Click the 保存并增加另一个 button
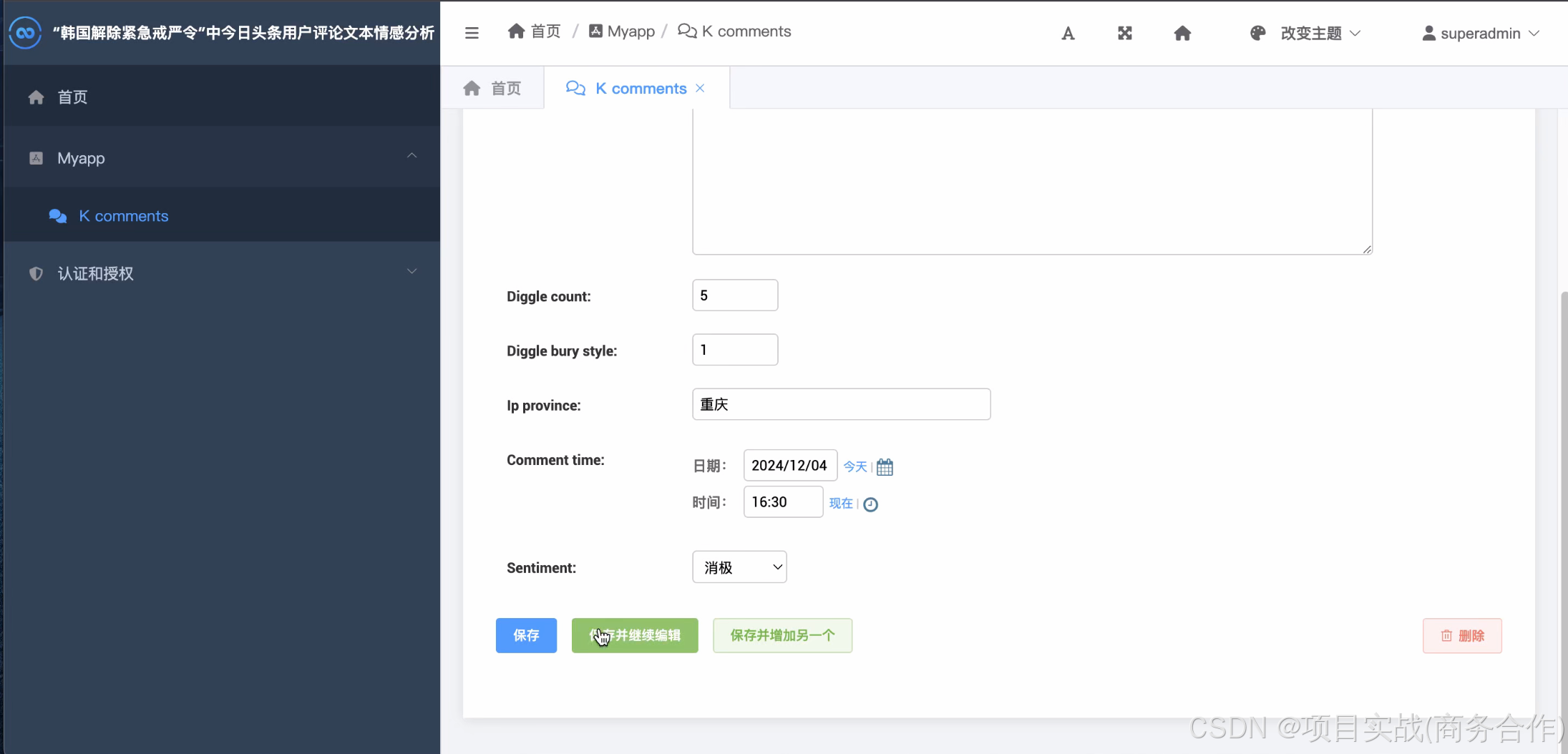The height and width of the screenshot is (754, 1568). click(x=782, y=635)
